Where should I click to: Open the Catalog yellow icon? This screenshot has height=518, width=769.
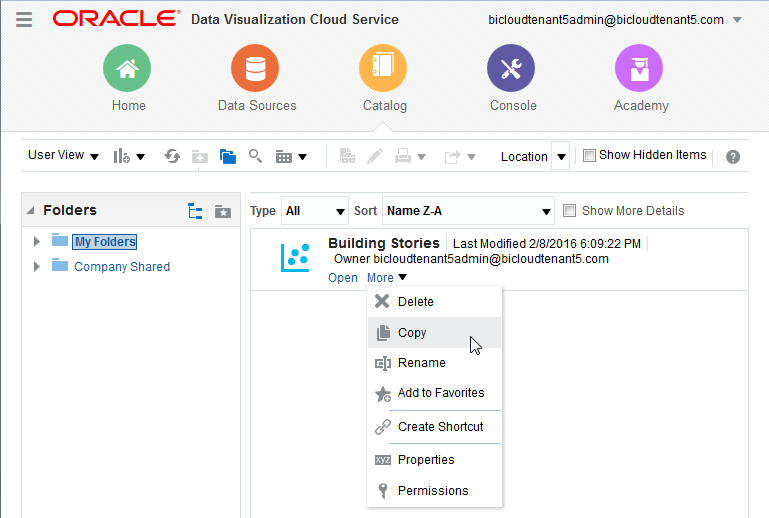click(x=383, y=68)
